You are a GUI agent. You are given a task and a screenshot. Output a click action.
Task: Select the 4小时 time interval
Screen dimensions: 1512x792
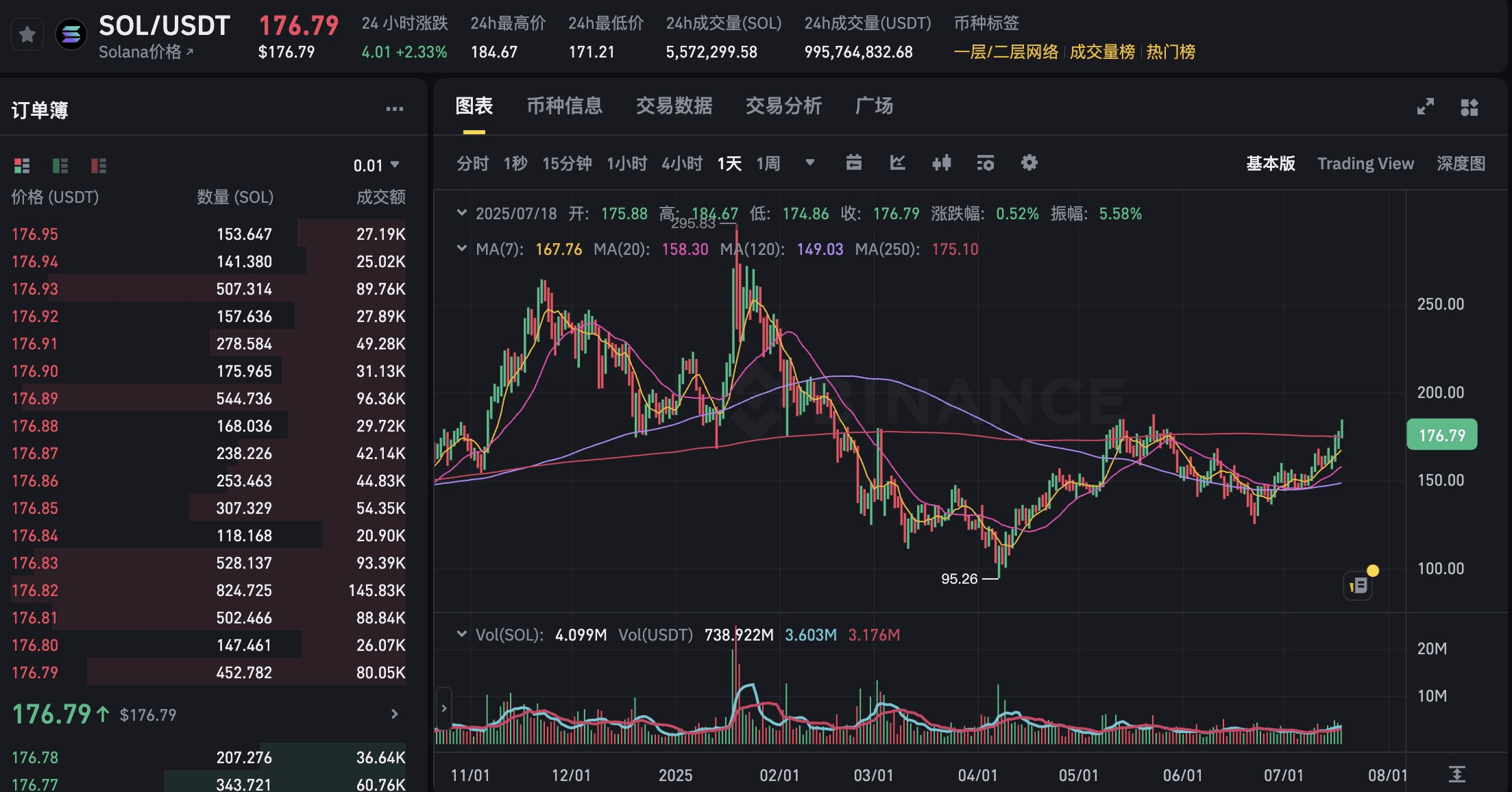[x=682, y=164]
